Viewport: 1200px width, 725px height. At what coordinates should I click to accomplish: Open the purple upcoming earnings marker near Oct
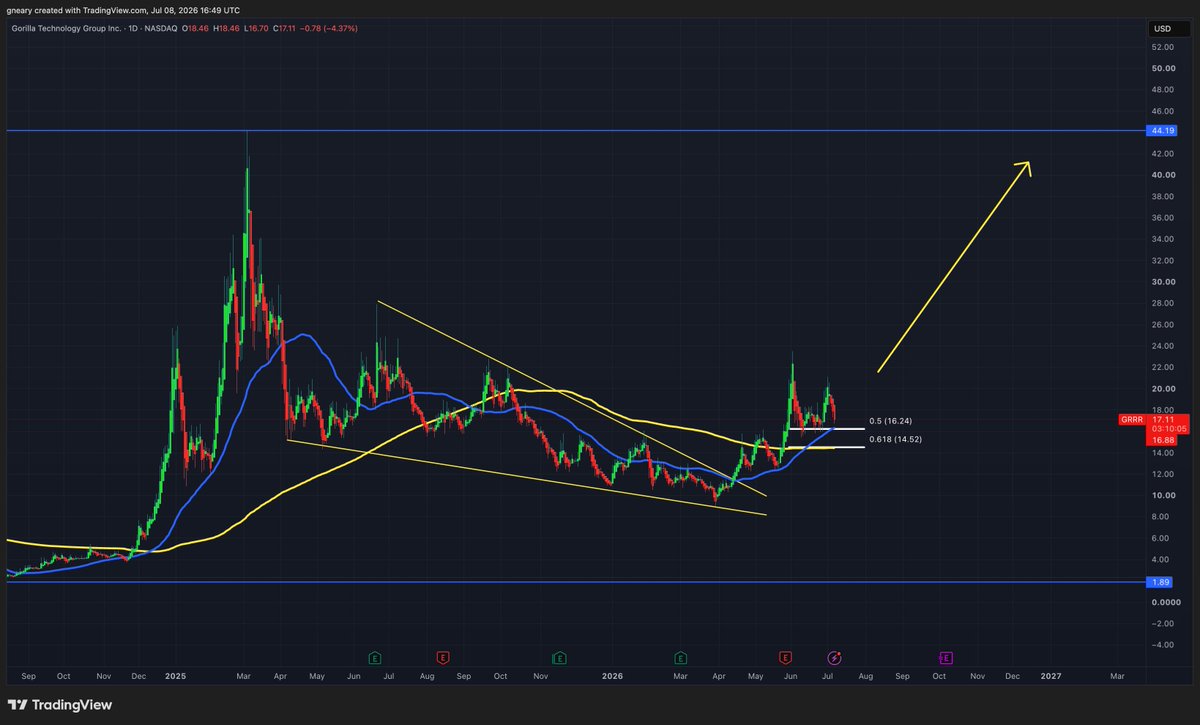(x=945, y=658)
